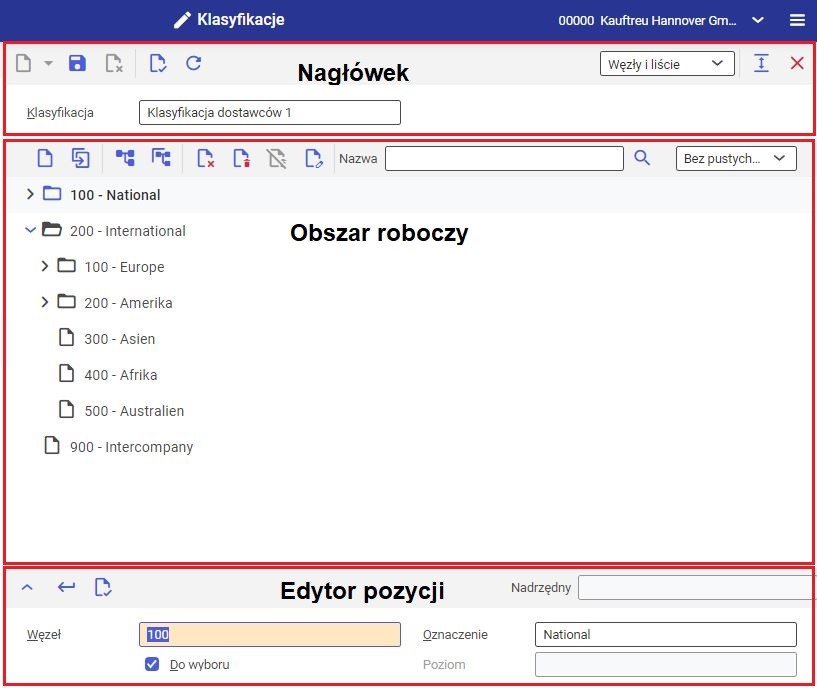This screenshot has height=688, width=817.
Task: Select the '200 - International' tree row
Action: (408, 230)
